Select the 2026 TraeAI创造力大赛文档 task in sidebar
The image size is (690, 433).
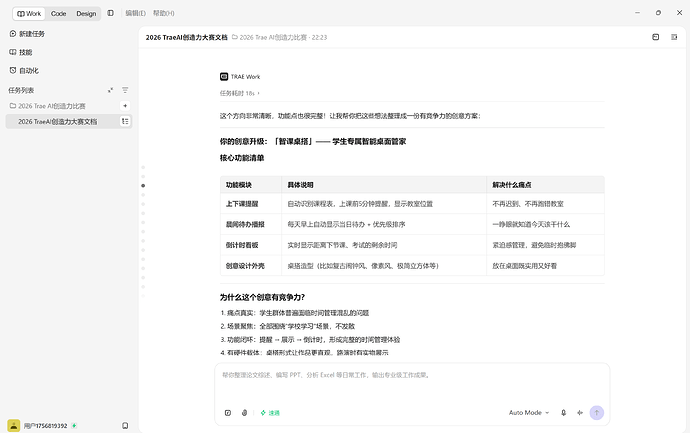(x=69, y=121)
